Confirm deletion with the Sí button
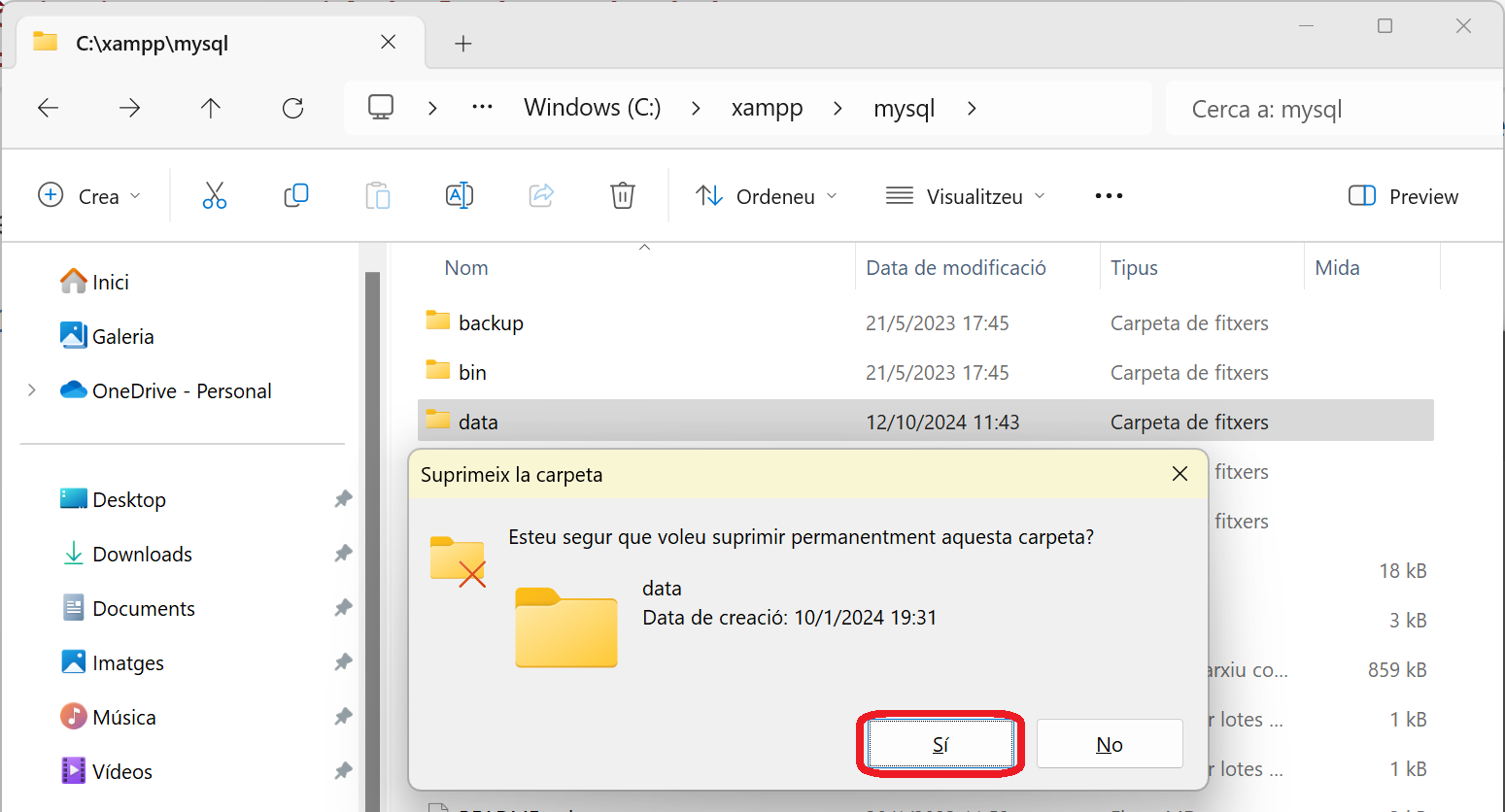Viewport: 1505px width, 812px height. pos(940,744)
